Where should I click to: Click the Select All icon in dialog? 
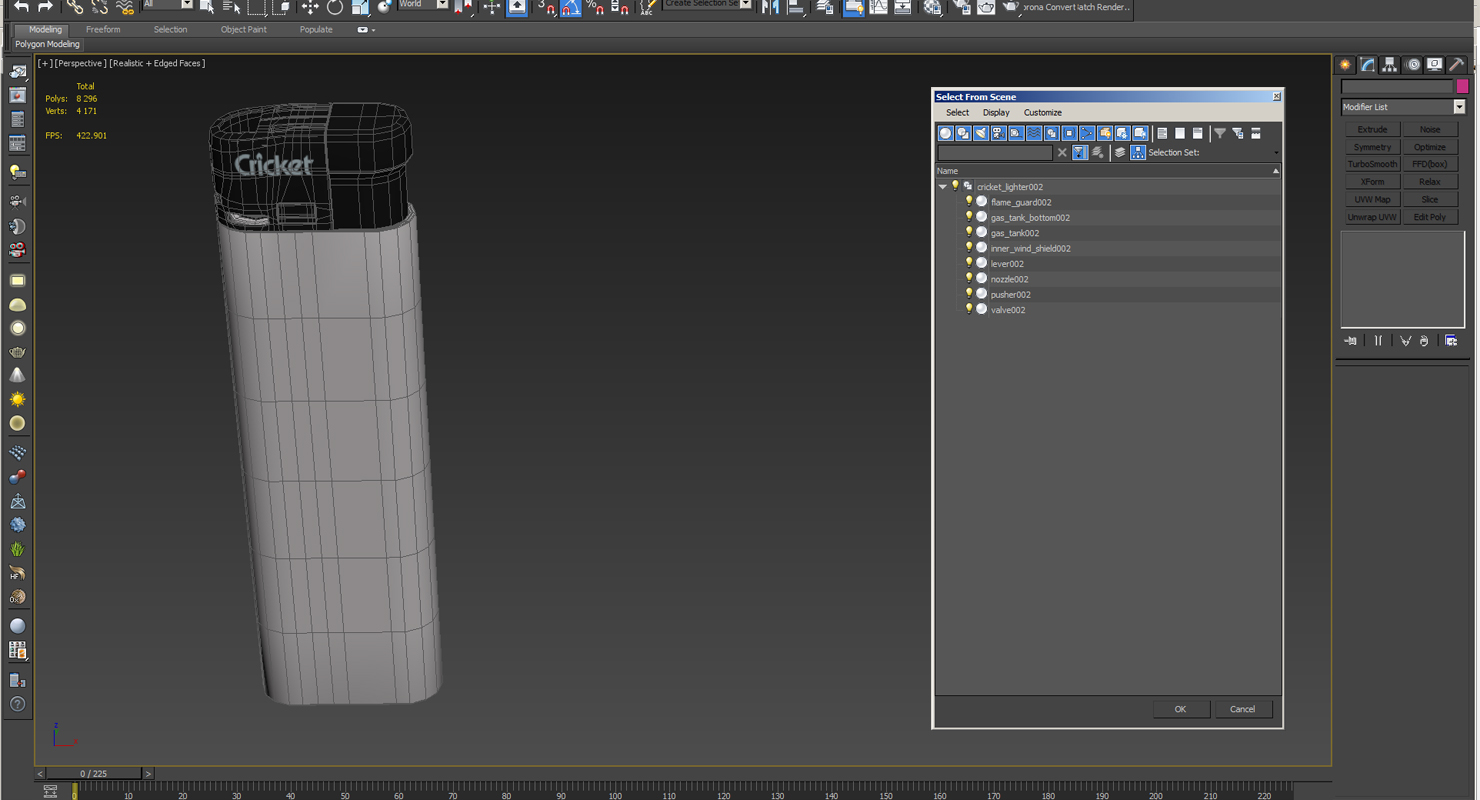coord(1162,133)
